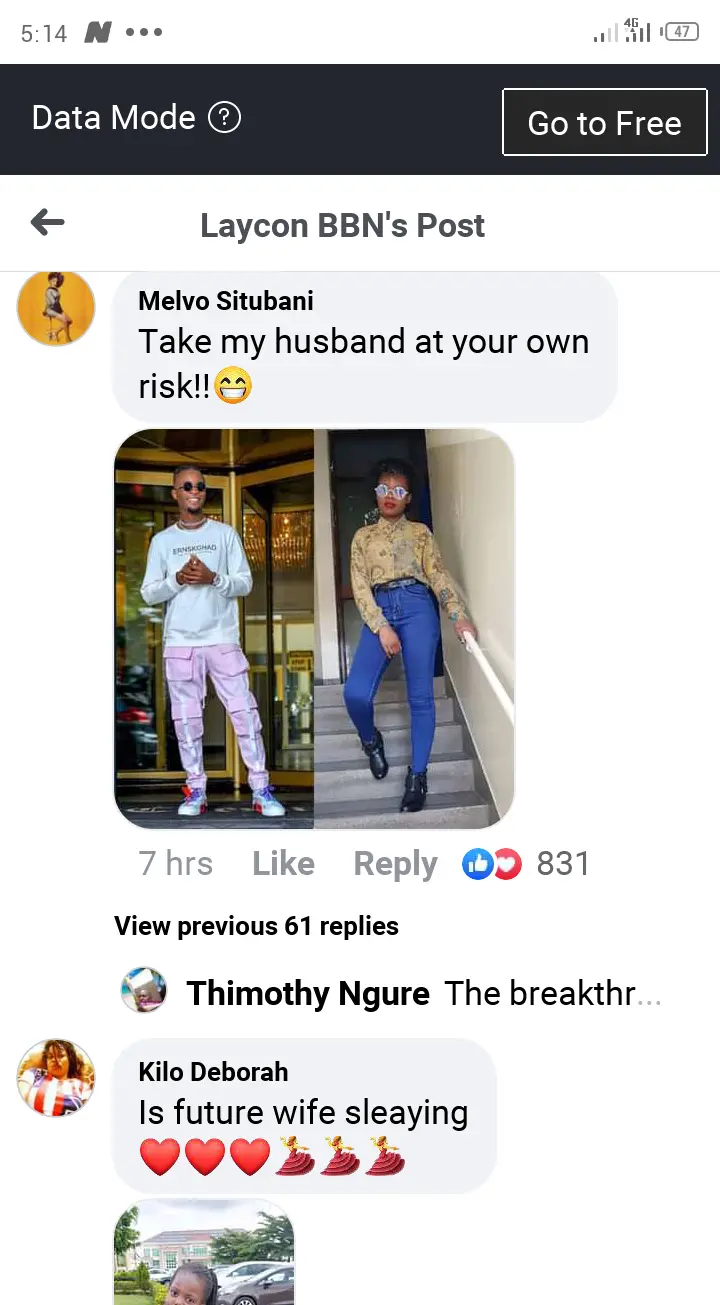Open Kilo Deborah's attached photo
The width and height of the screenshot is (720, 1305).
point(204,1252)
